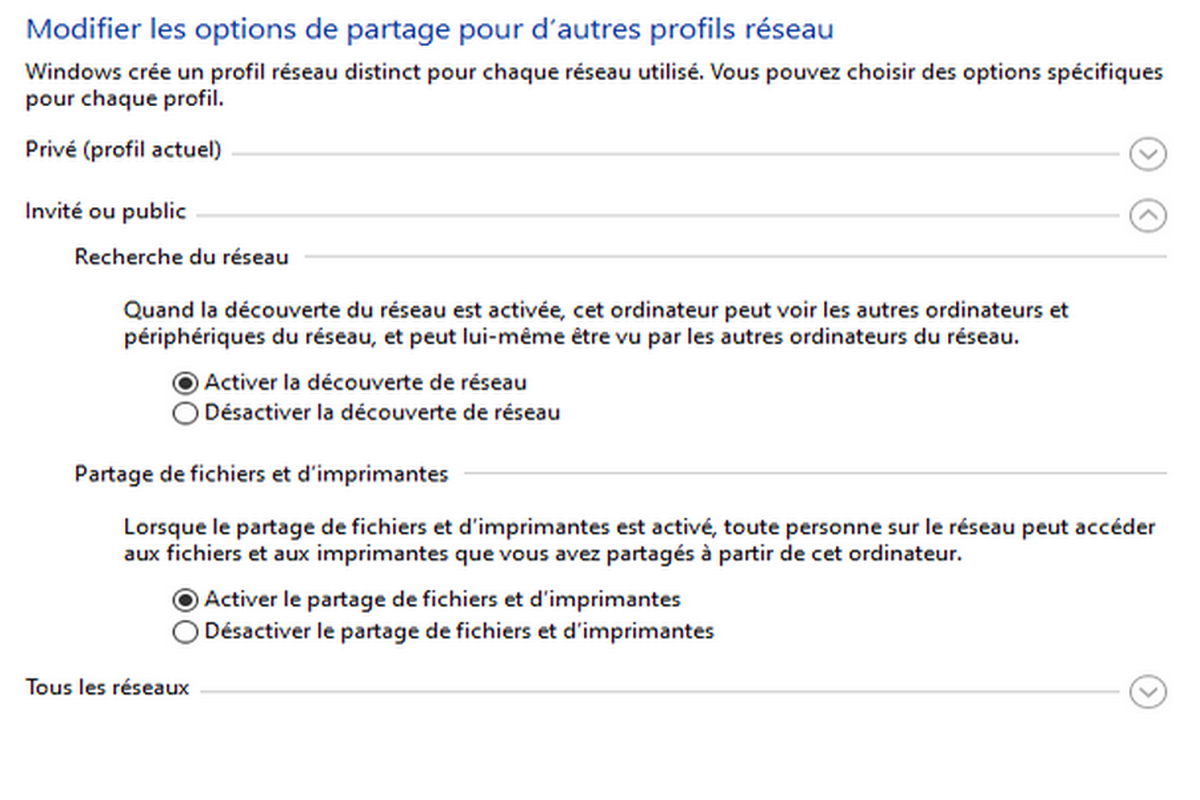Image resolution: width=1200 pixels, height=800 pixels.
Task: Click the "Activer la découverte de réseau" label text
Action: 365,382
